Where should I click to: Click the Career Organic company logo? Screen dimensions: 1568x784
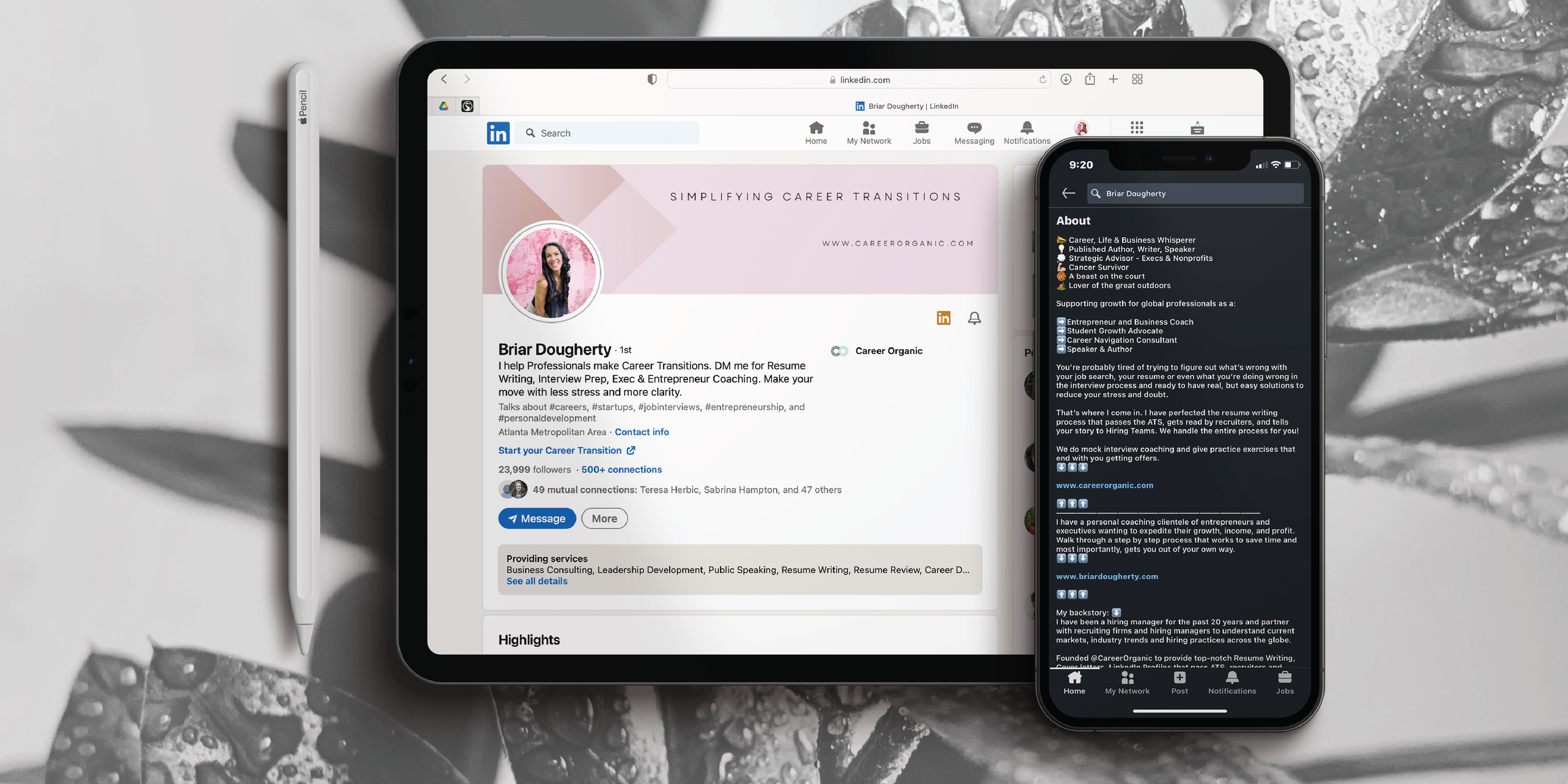pos(840,351)
